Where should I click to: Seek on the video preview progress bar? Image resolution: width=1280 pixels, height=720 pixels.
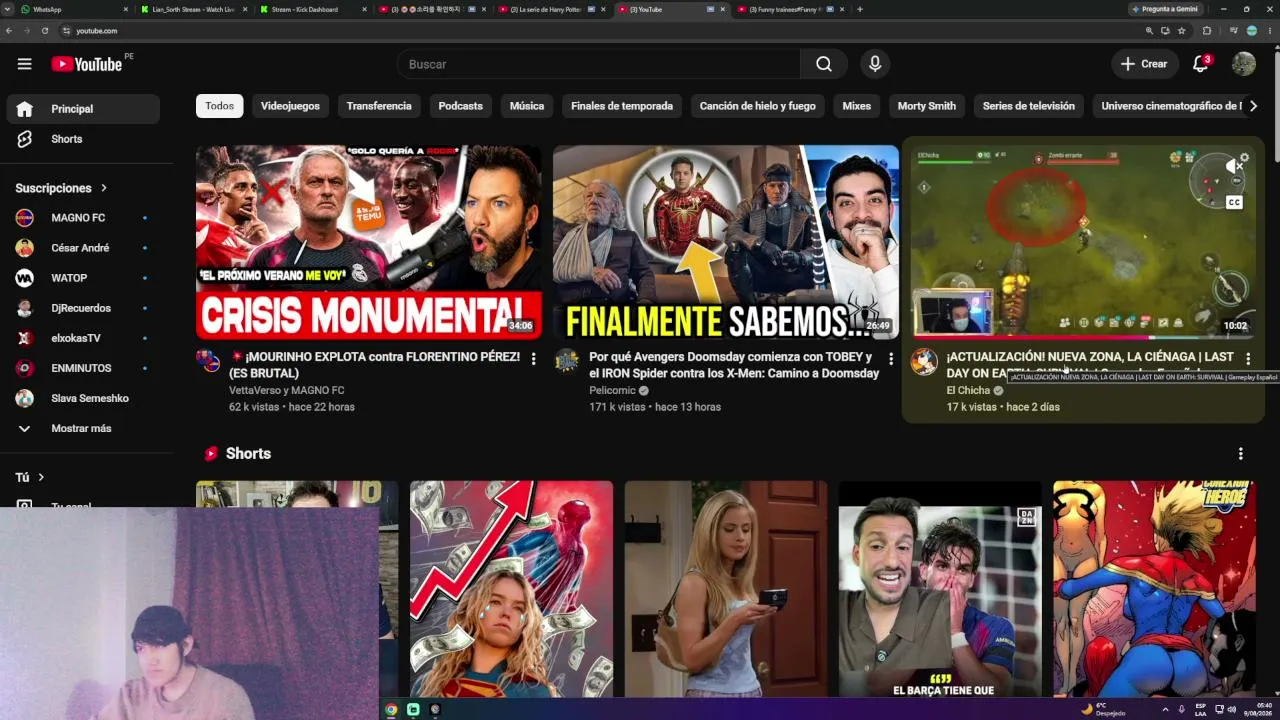click(x=1083, y=338)
